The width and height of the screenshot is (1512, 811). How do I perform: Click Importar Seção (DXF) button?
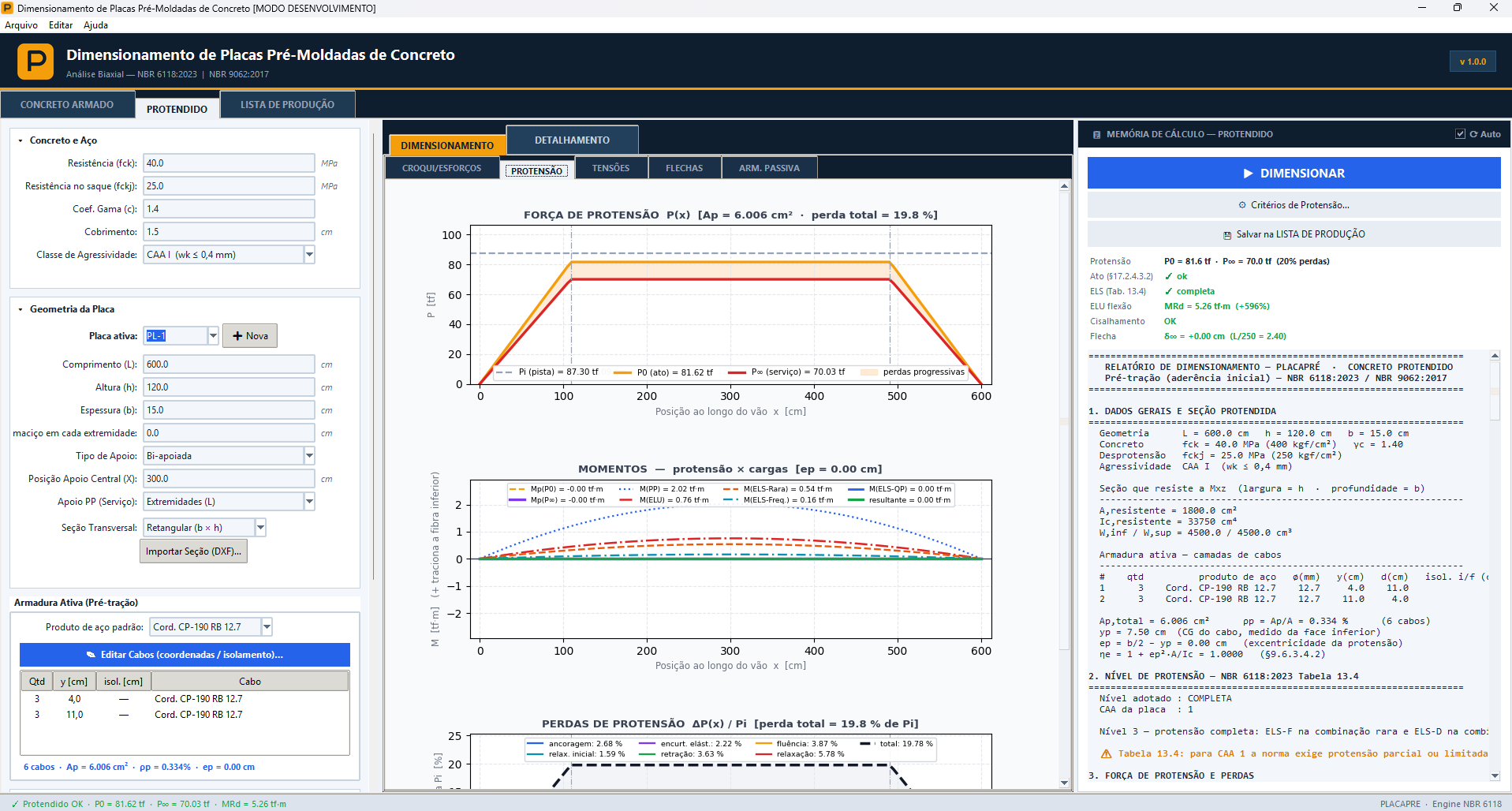194,551
